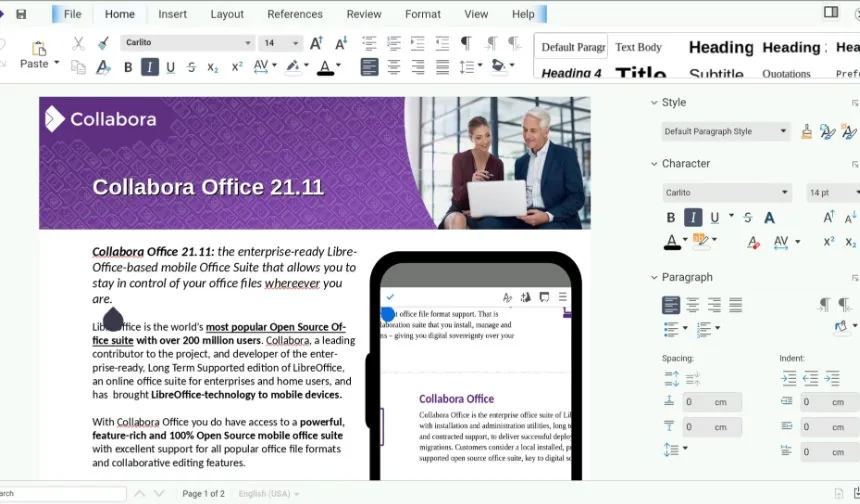Toggle Strikethrough in the ribbon

(191, 67)
